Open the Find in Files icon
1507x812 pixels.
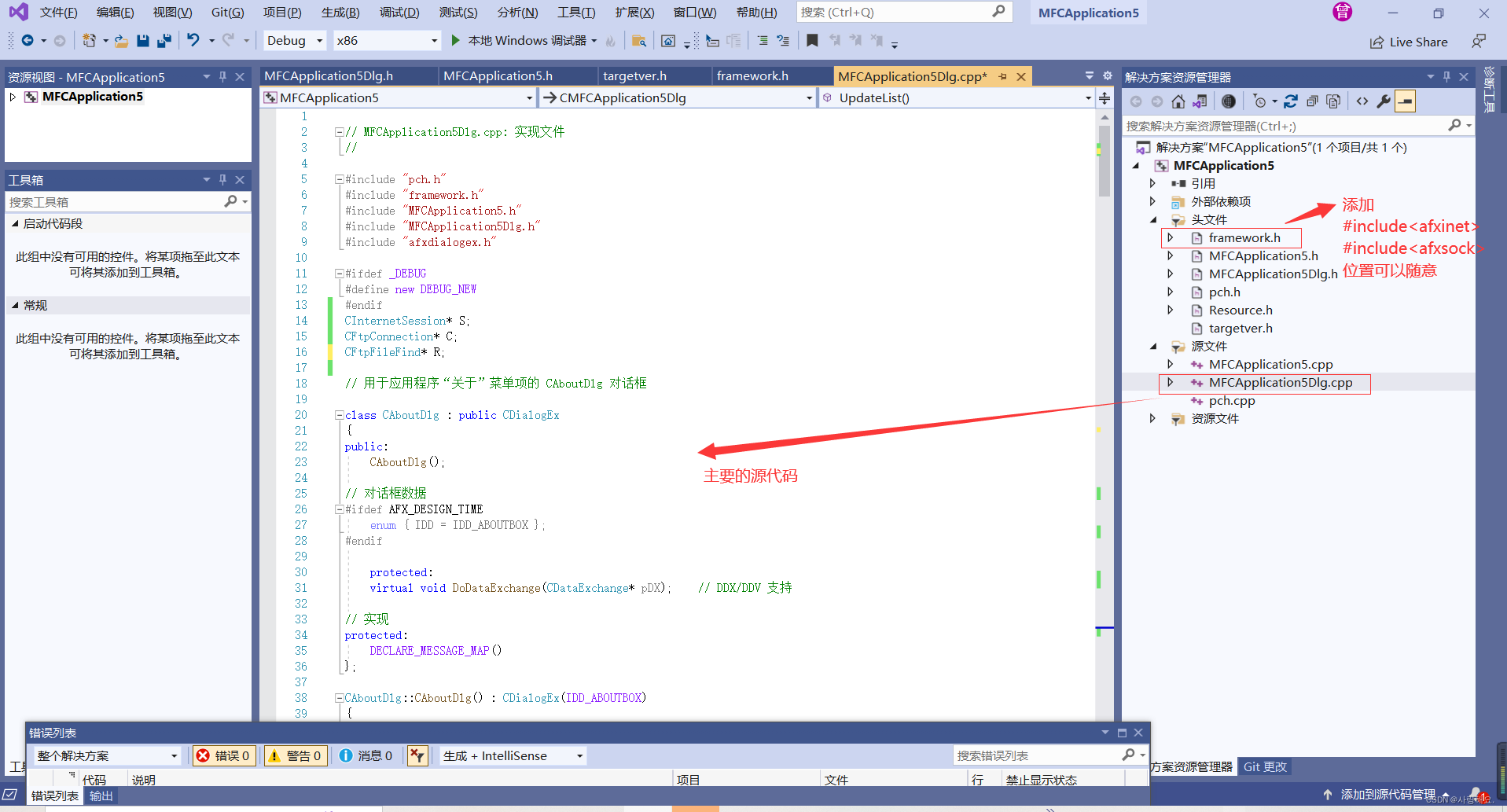pos(639,40)
